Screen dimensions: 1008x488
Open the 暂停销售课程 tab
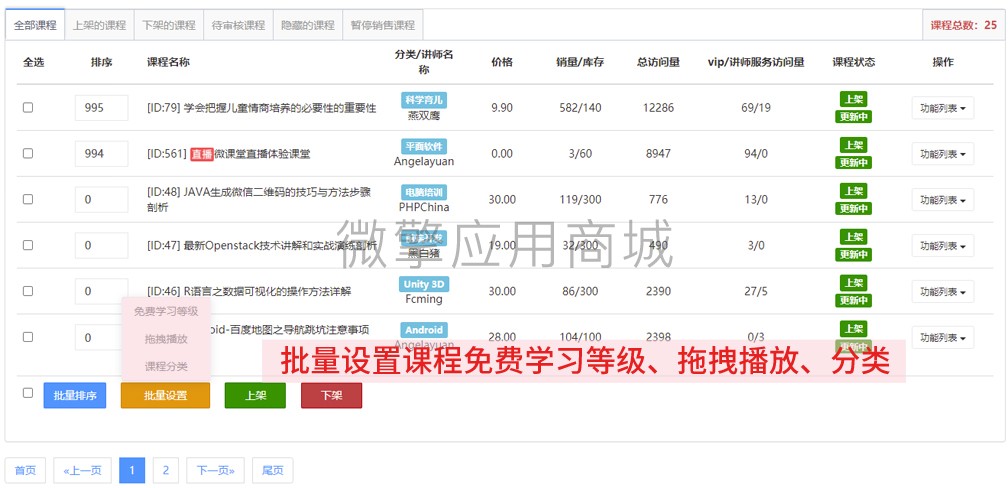(x=382, y=25)
